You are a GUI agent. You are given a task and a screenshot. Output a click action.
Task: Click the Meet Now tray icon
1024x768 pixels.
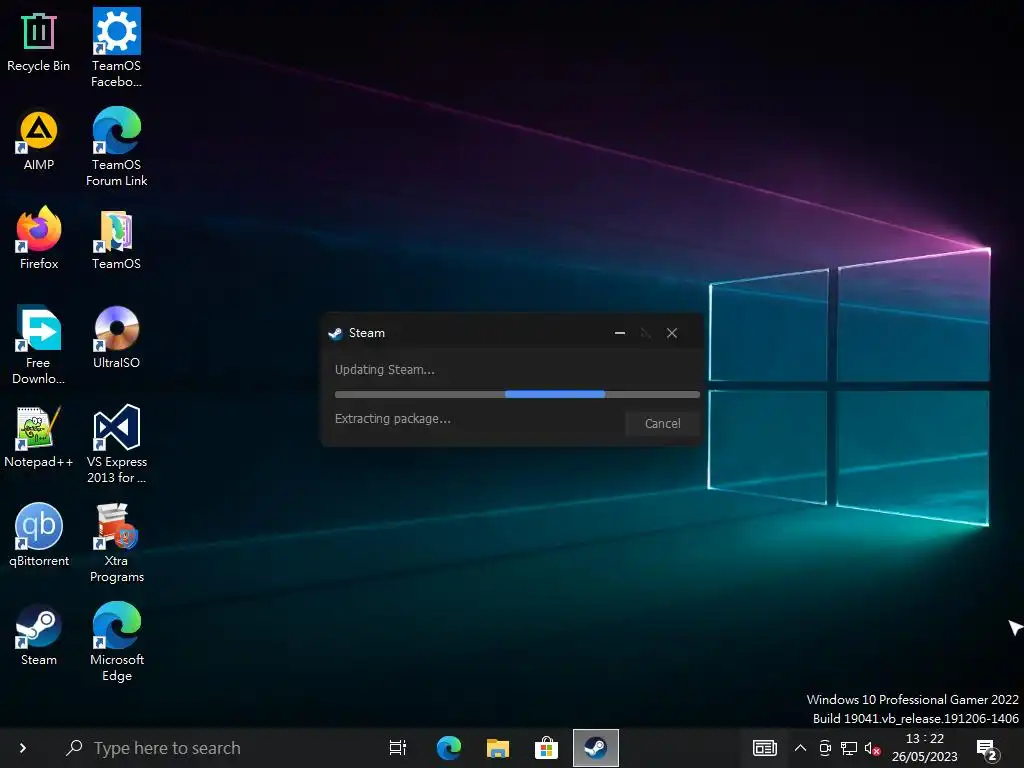(825, 748)
